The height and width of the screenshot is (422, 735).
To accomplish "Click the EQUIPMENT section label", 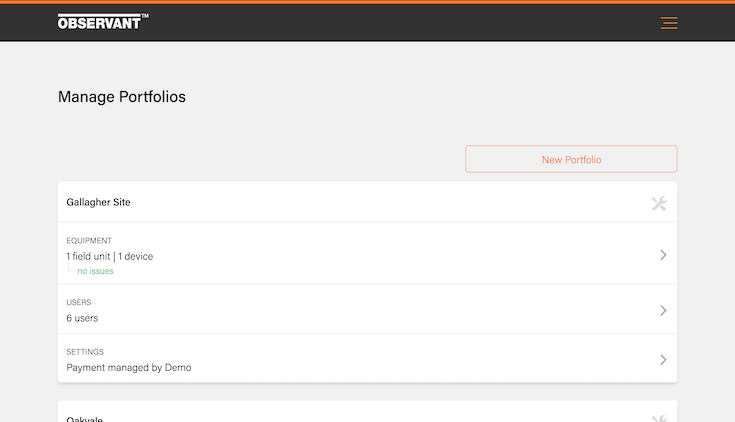I will click(89, 241).
